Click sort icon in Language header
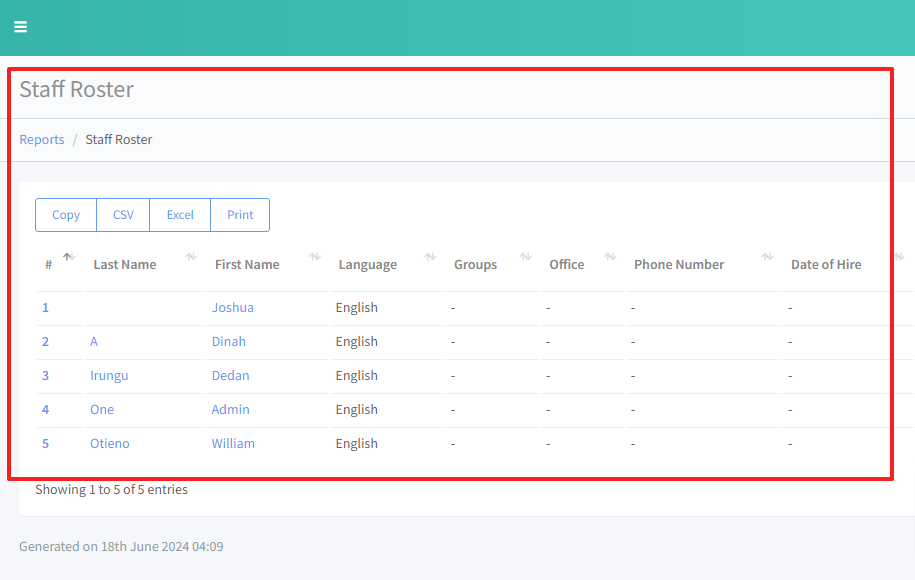Screen dimensions: 915x580 pos(430,257)
